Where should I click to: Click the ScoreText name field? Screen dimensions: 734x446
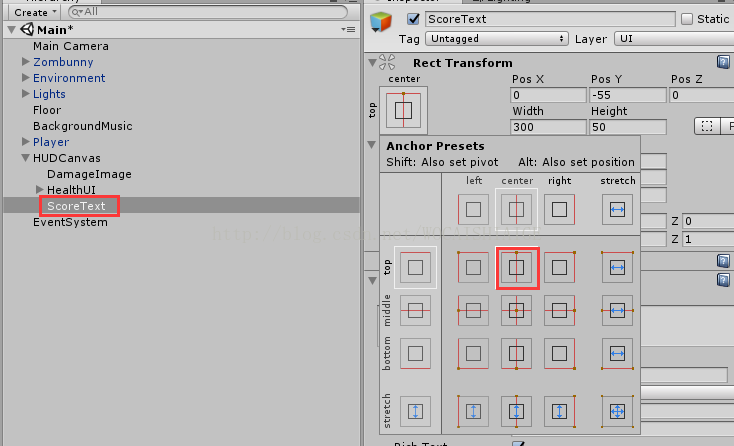(x=550, y=19)
